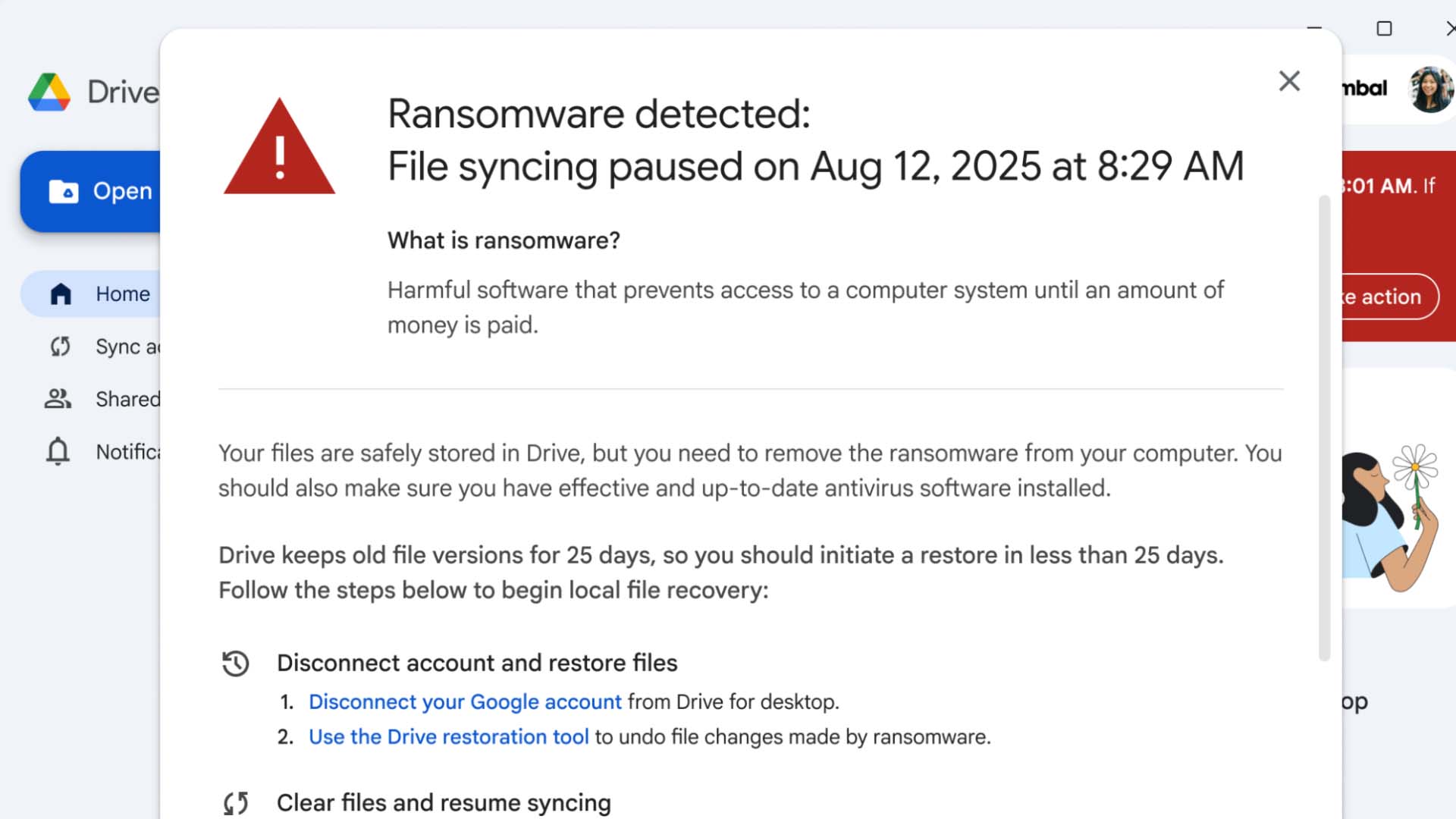Click the Google Drive logo icon
The height and width of the screenshot is (819, 1456).
click(x=49, y=93)
